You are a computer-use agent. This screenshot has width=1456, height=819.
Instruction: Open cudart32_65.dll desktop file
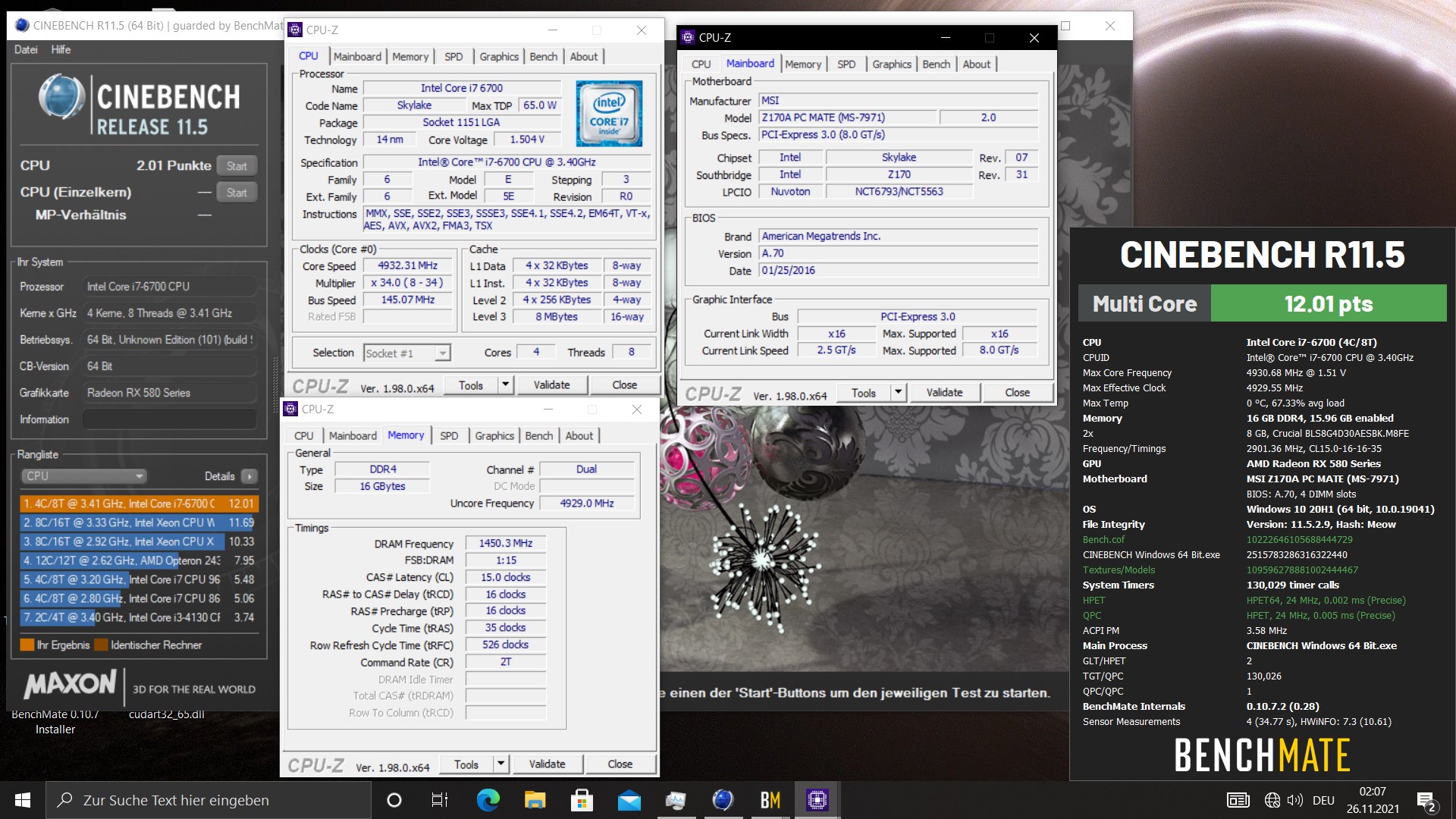[x=167, y=714]
